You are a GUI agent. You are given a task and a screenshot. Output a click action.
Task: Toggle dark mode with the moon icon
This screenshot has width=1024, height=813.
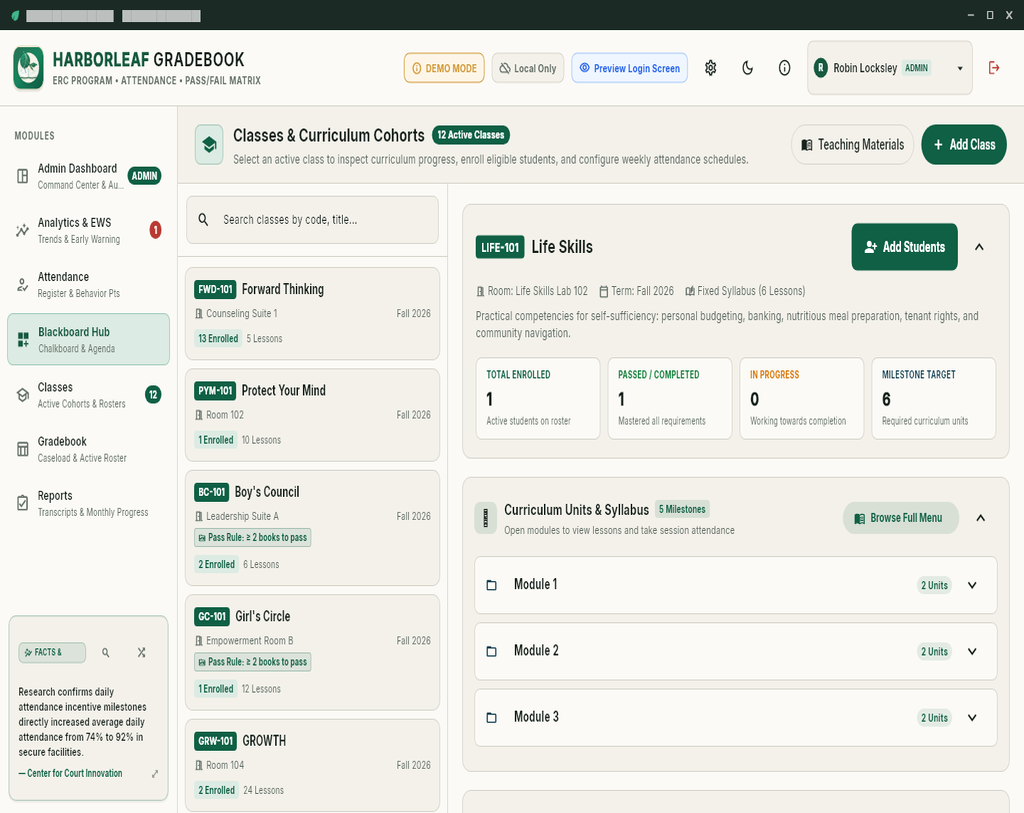point(748,68)
